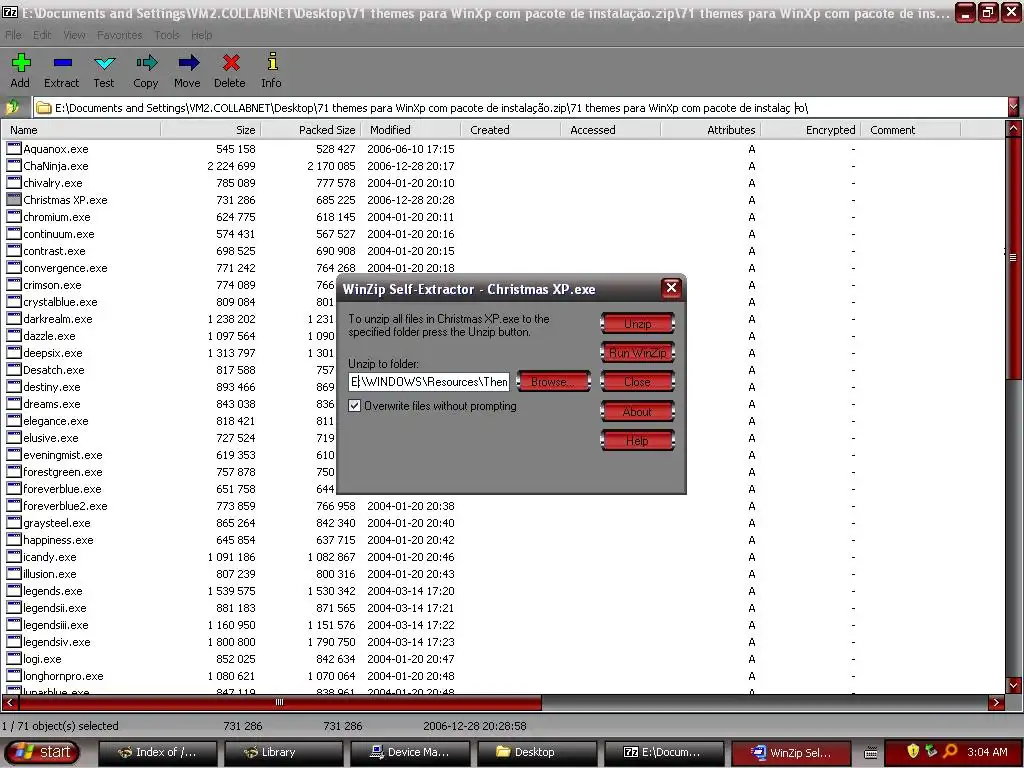This screenshot has width=1024, height=768.
Task: Click the vertical scrollbar down arrow
Action: click(1014, 685)
